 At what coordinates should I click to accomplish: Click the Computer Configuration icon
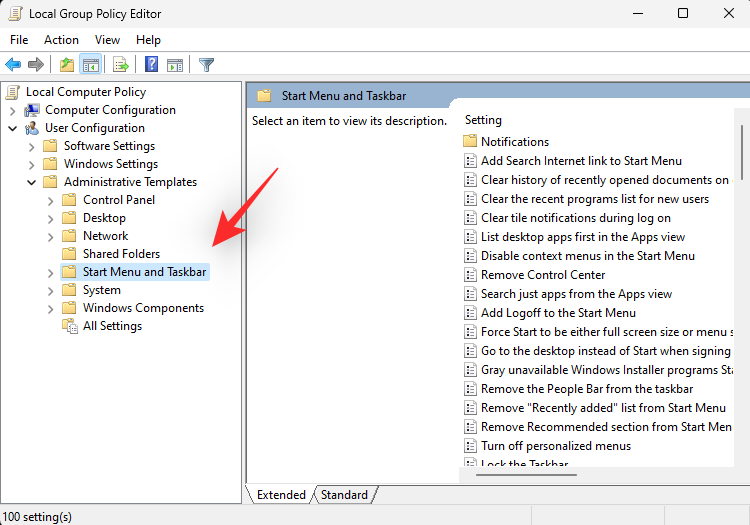pos(32,110)
